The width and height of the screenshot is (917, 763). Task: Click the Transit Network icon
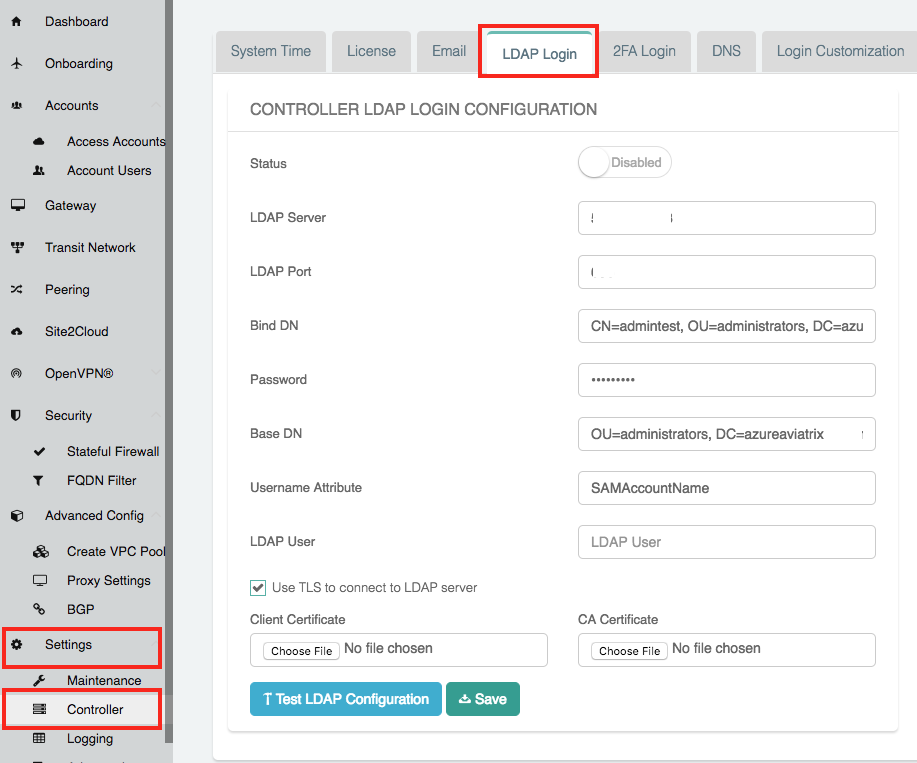pyautogui.click(x=17, y=247)
